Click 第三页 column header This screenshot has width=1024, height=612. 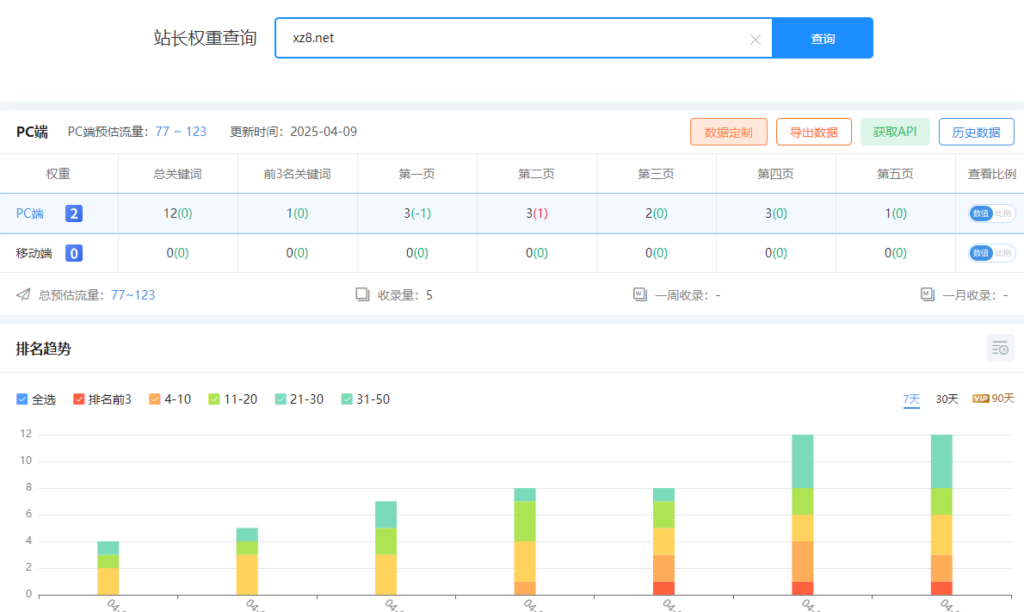point(656,174)
